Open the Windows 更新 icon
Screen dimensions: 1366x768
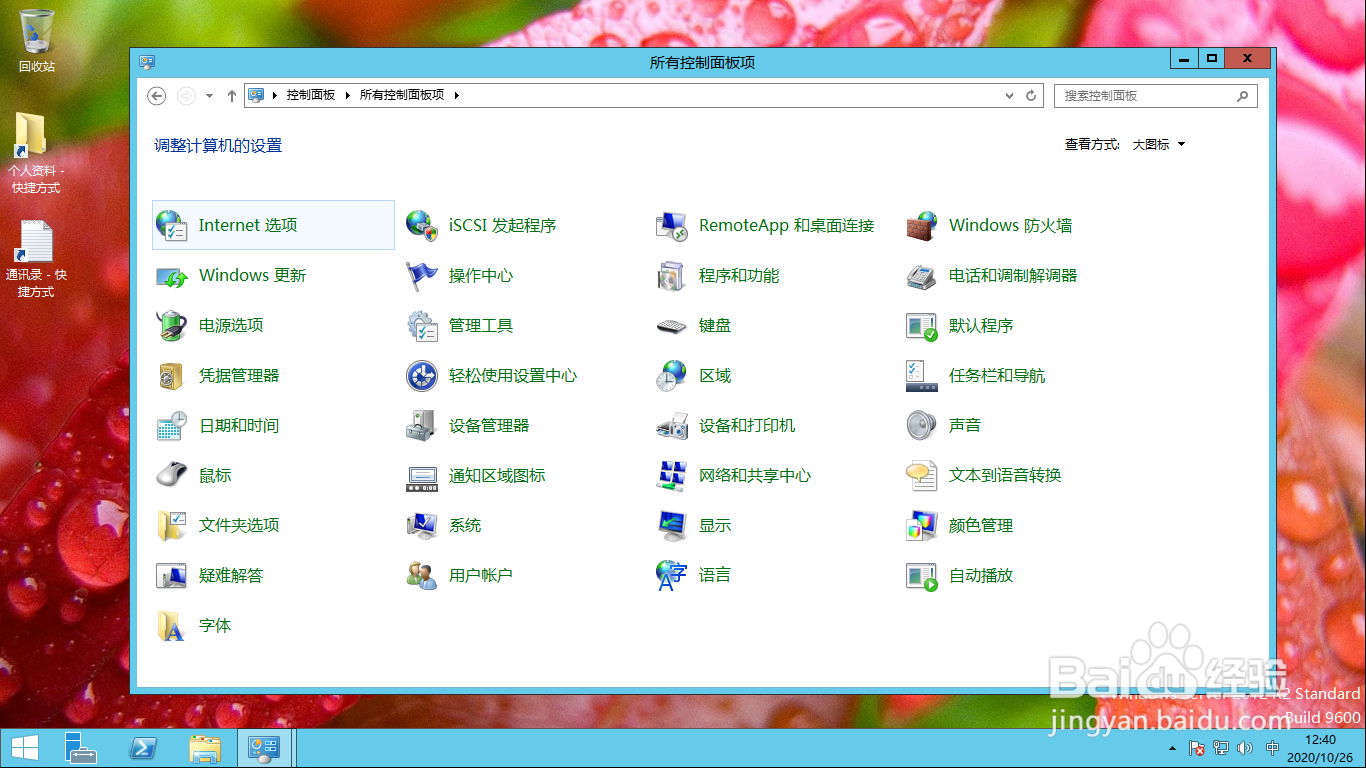[172, 276]
